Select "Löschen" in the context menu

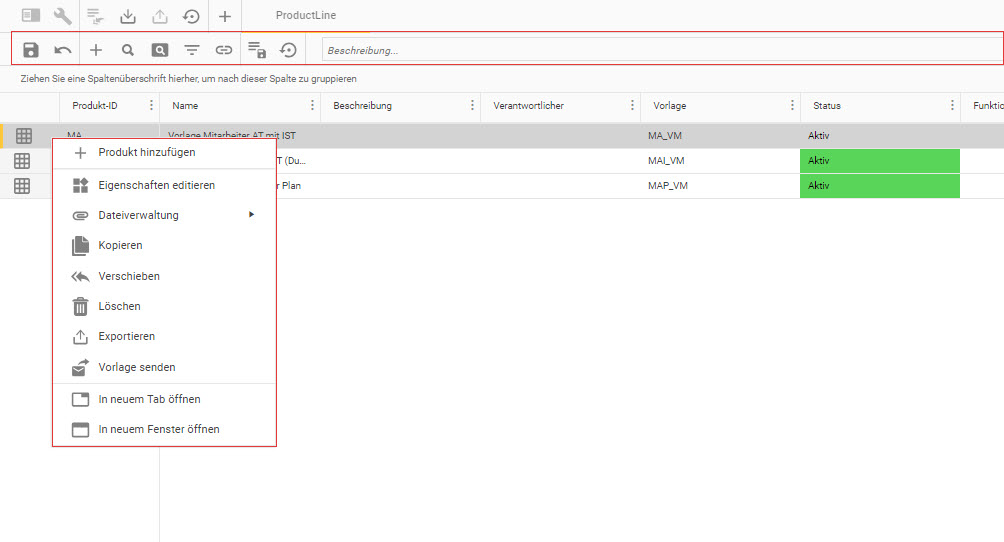pyautogui.click(x=119, y=306)
